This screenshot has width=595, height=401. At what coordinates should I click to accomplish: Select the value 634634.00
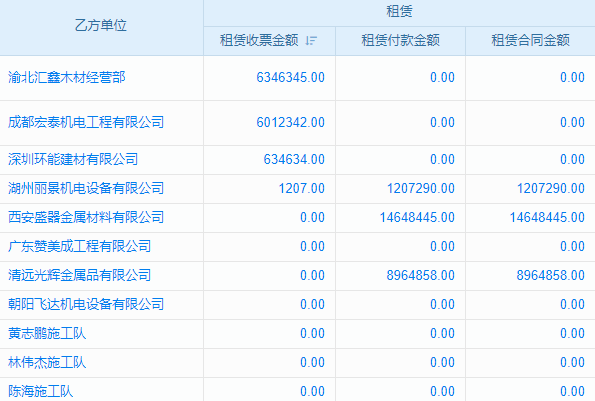tap(294, 159)
